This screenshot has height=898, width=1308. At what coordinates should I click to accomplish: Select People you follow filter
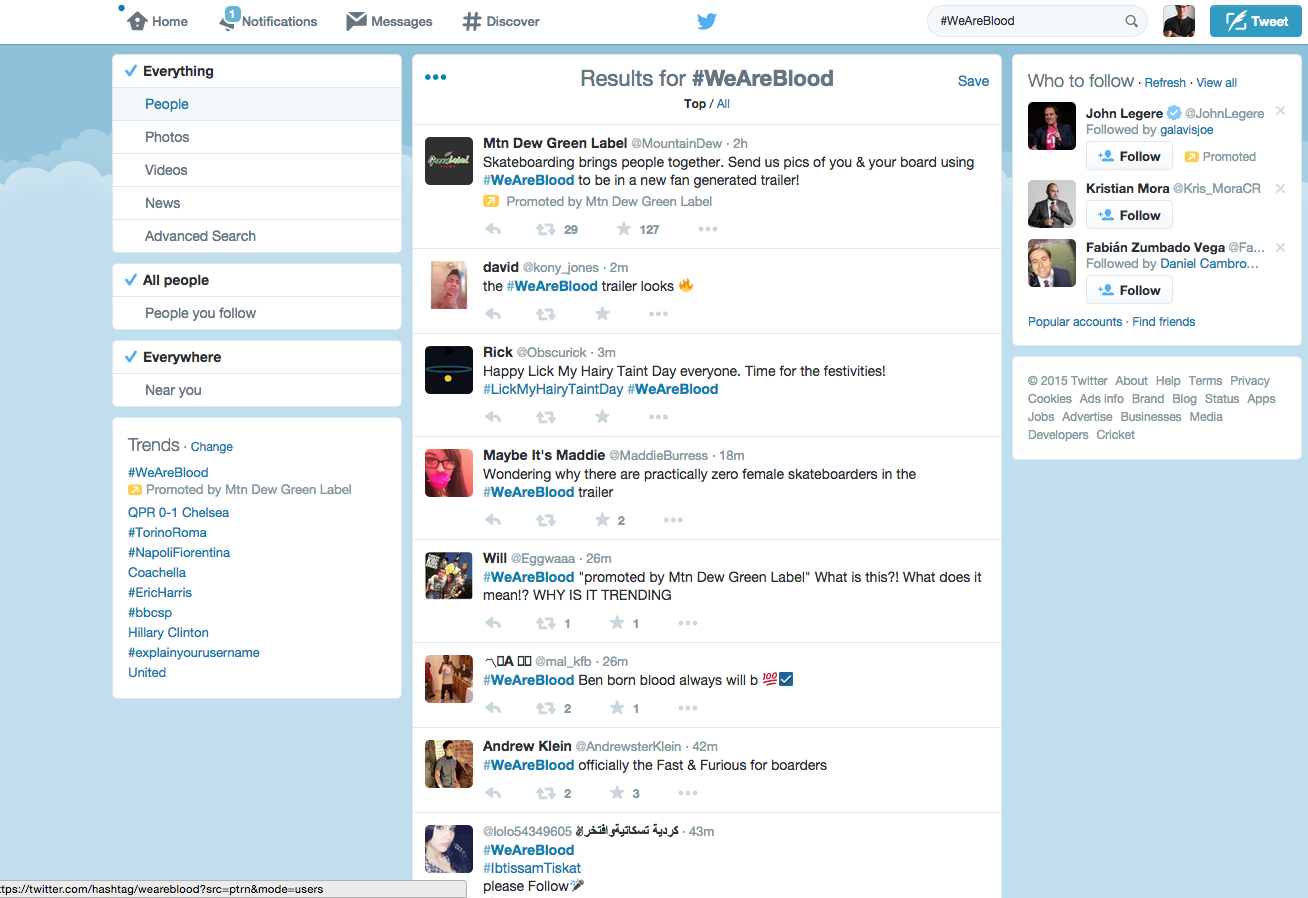point(257,313)
